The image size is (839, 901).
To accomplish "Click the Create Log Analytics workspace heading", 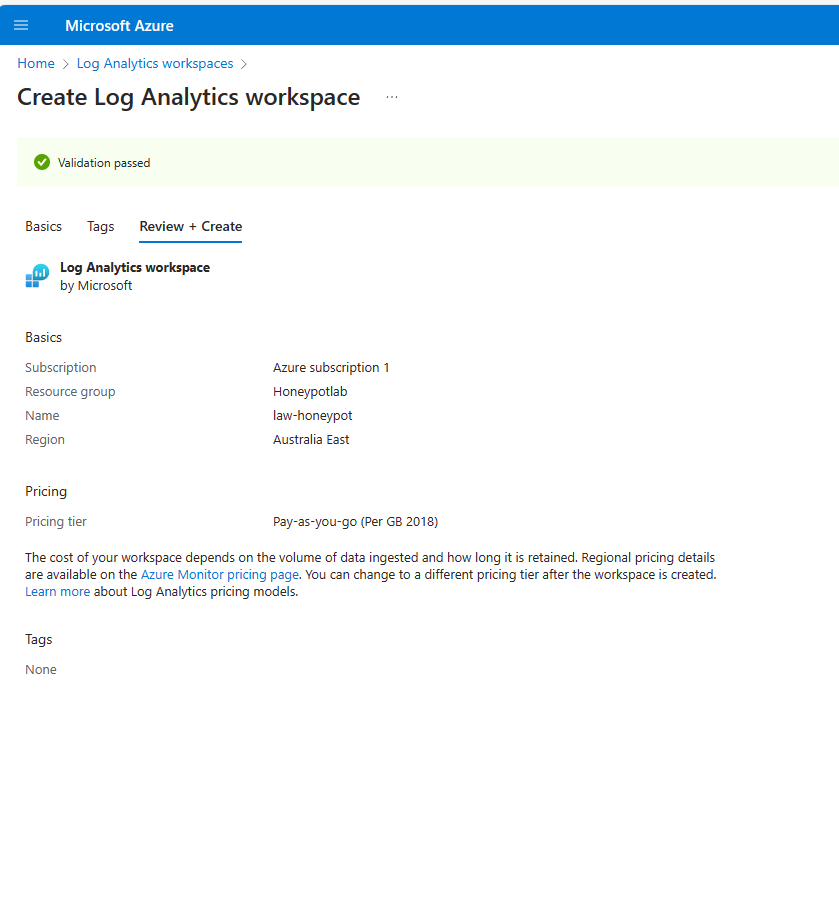I will click(x=188, y=97).
